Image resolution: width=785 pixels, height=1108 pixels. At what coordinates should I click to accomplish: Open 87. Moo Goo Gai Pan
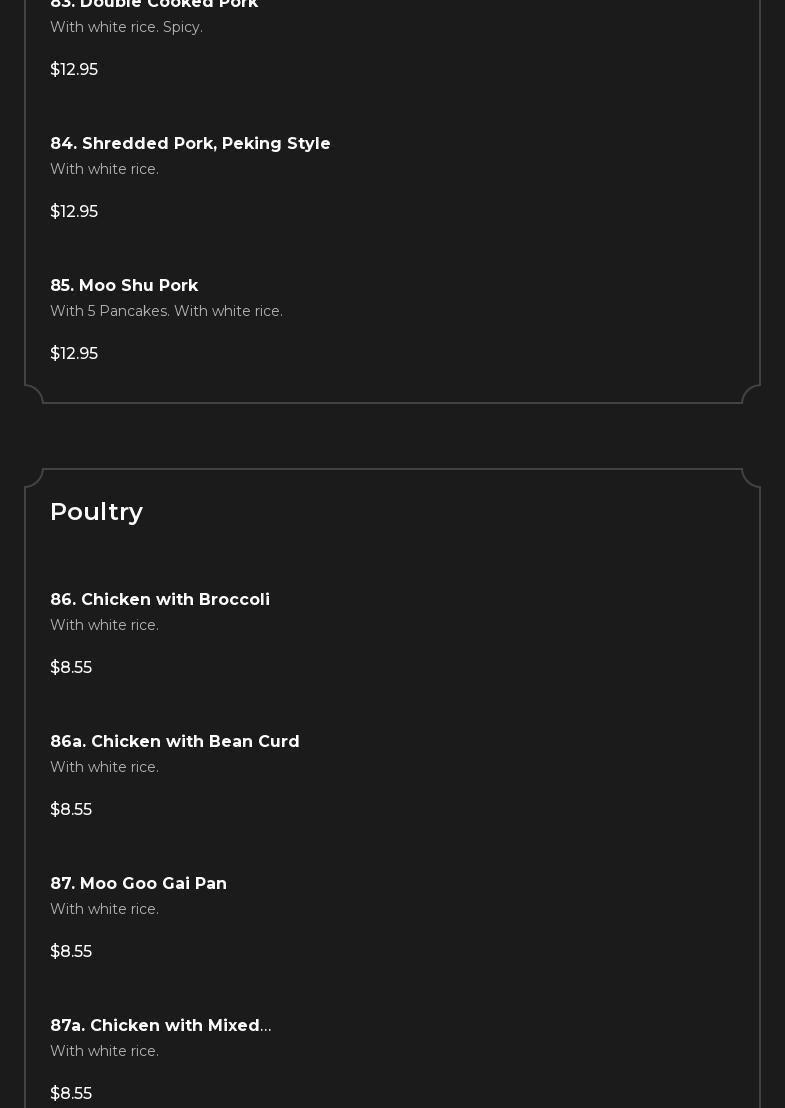click(138, 883)
